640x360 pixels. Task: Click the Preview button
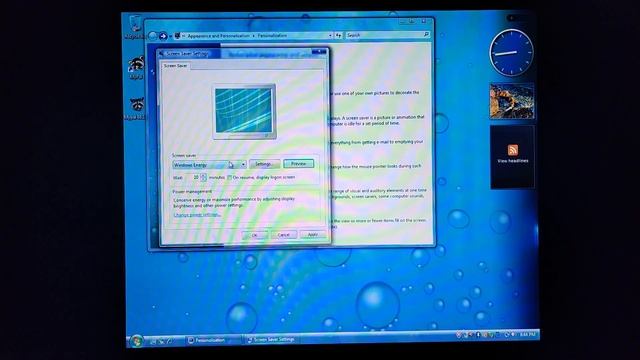click(298, 164)
